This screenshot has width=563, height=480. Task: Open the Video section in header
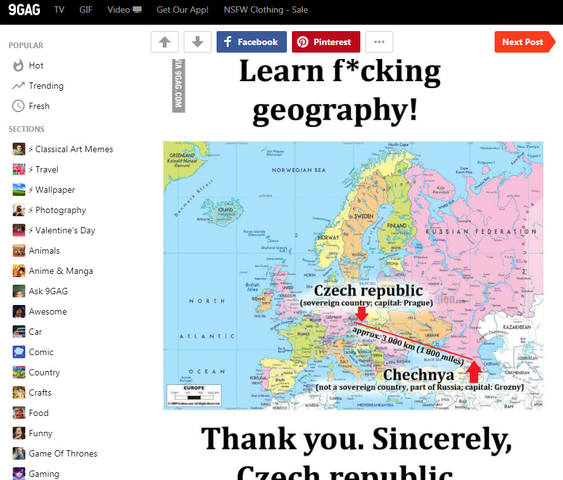[124, 10]
